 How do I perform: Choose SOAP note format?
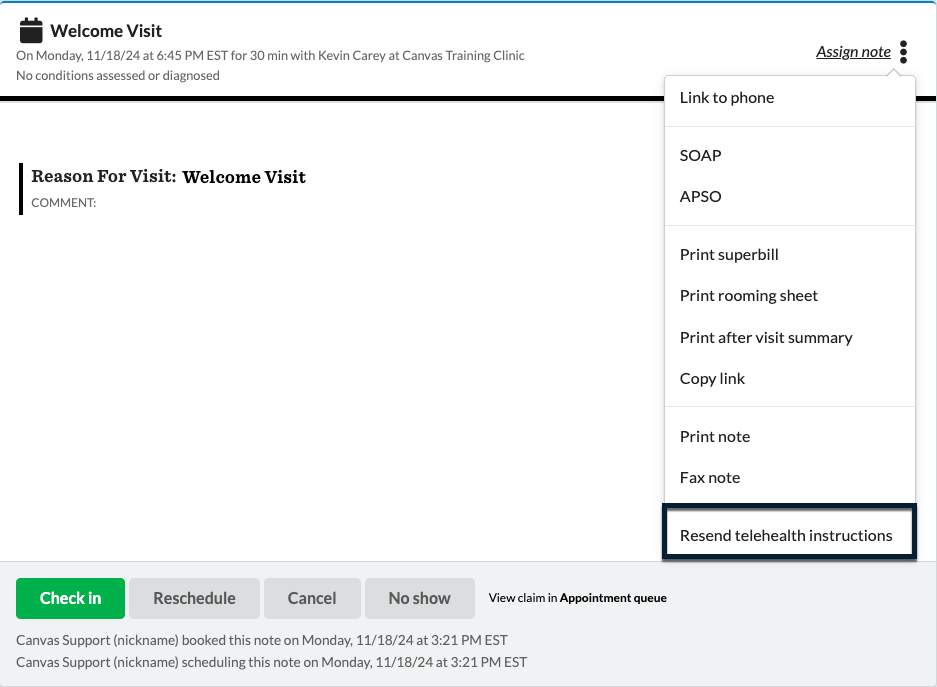[789, 155]
